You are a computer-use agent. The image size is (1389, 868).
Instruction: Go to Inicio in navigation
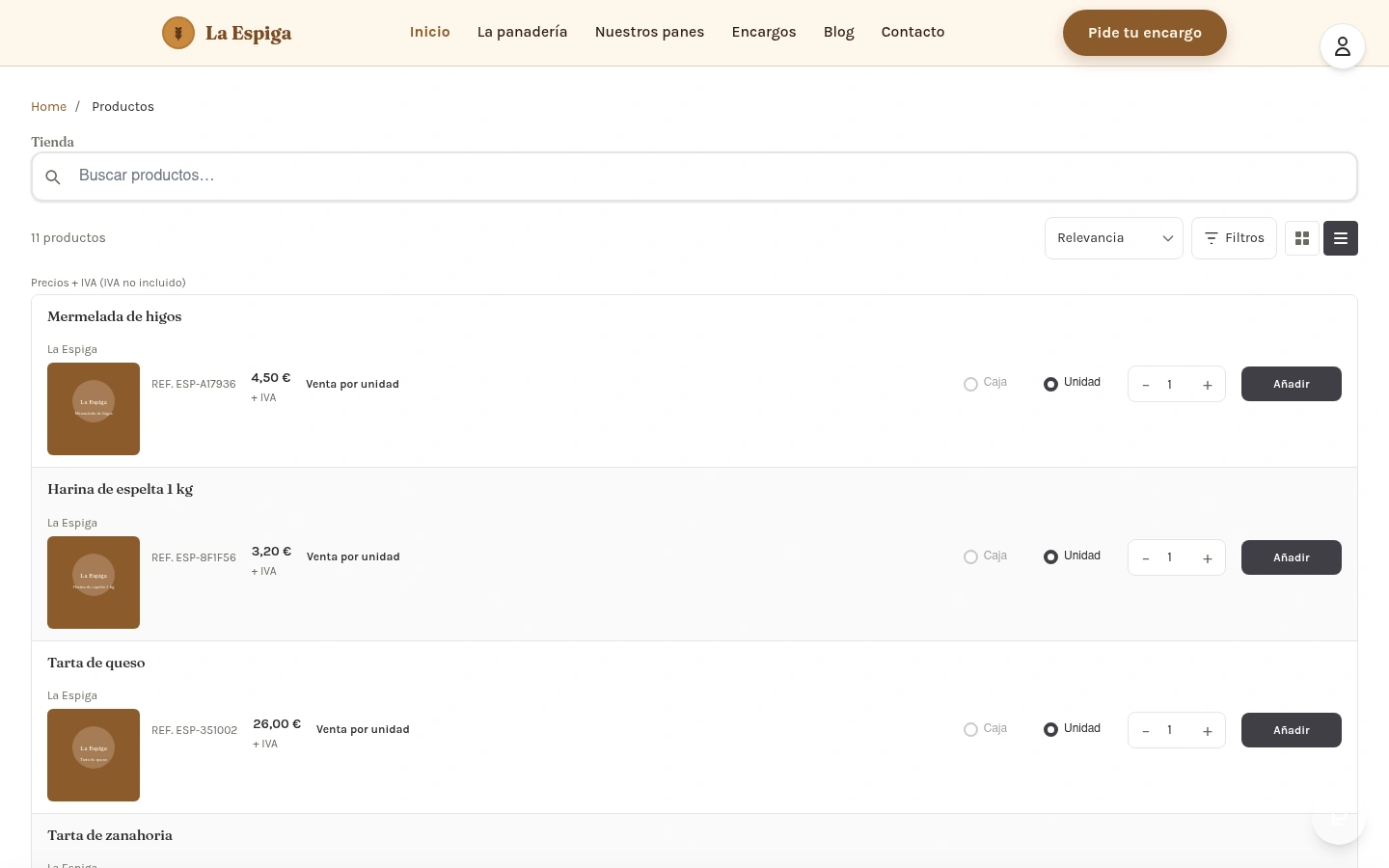[430, 32]
